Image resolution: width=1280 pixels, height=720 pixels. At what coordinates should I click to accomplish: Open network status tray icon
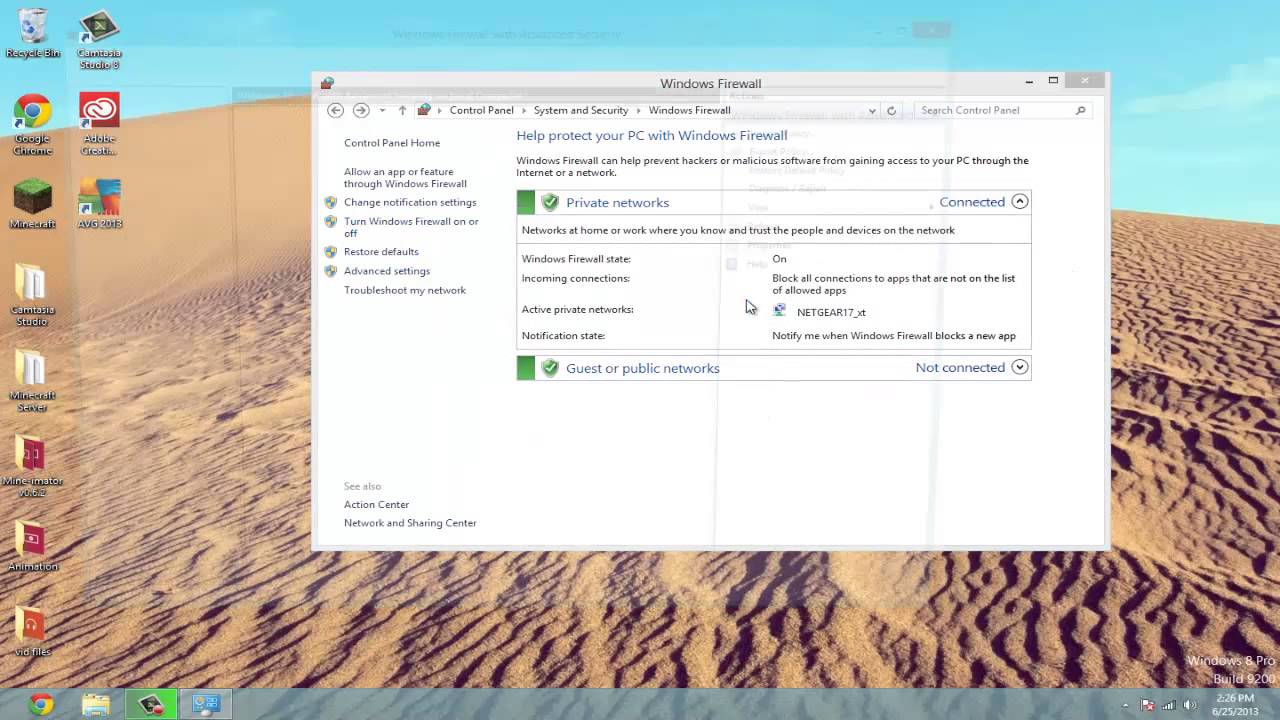(1168, 705)
